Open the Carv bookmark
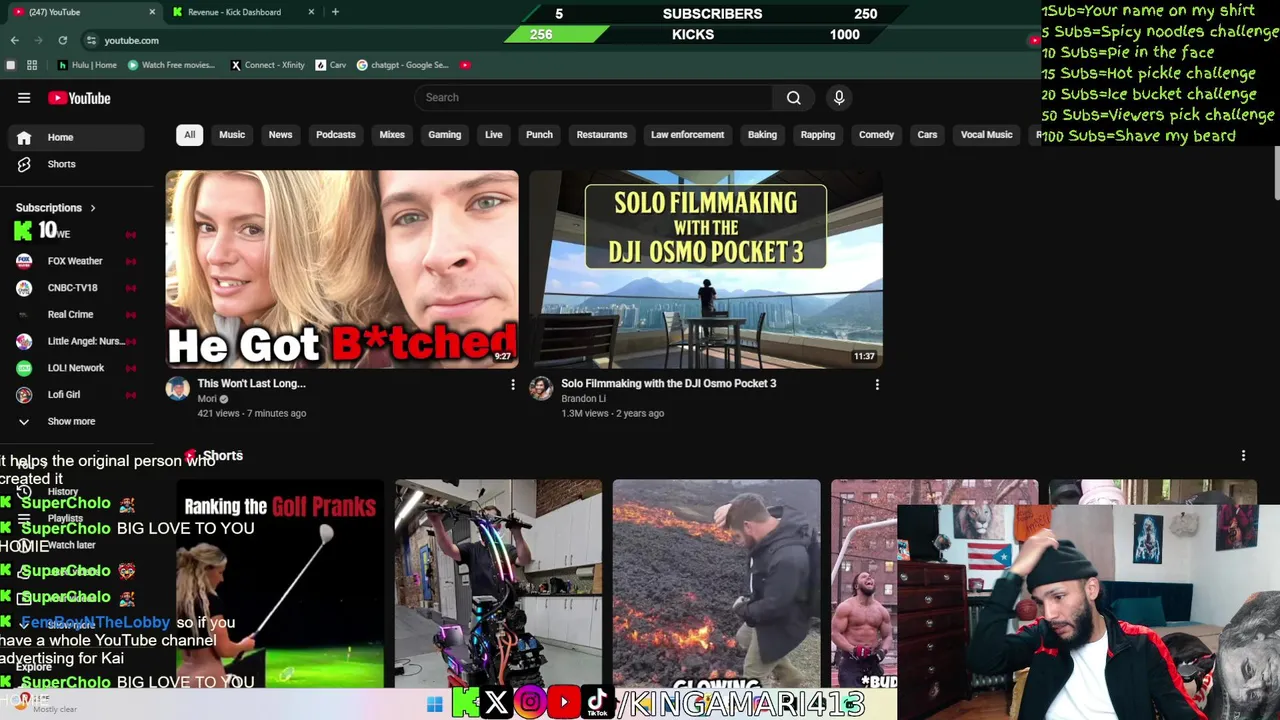This screenshot has width=1280, height=720. 331,65
